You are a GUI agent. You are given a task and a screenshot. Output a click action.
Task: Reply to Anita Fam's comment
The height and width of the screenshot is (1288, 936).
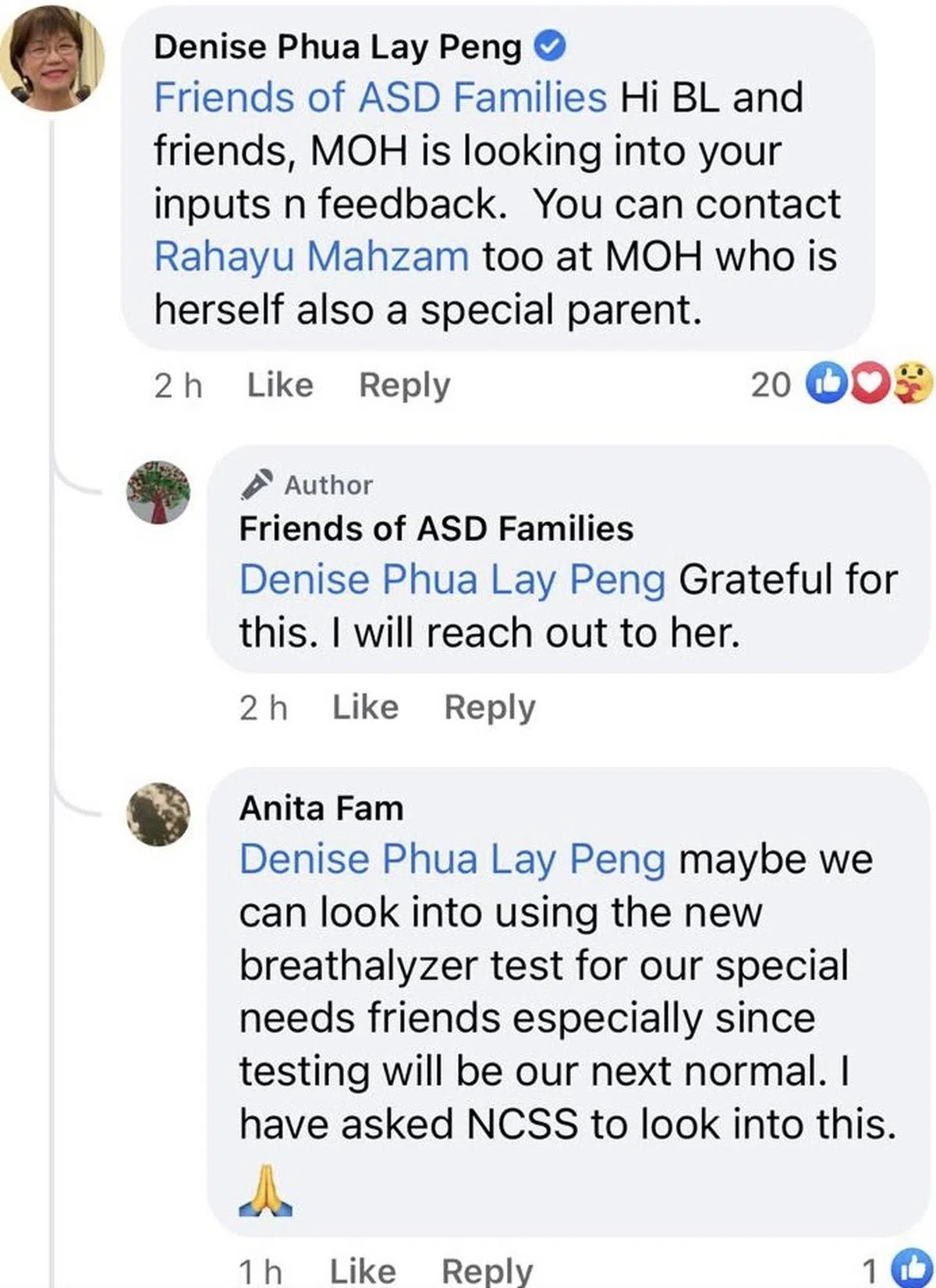point(487,1270)
